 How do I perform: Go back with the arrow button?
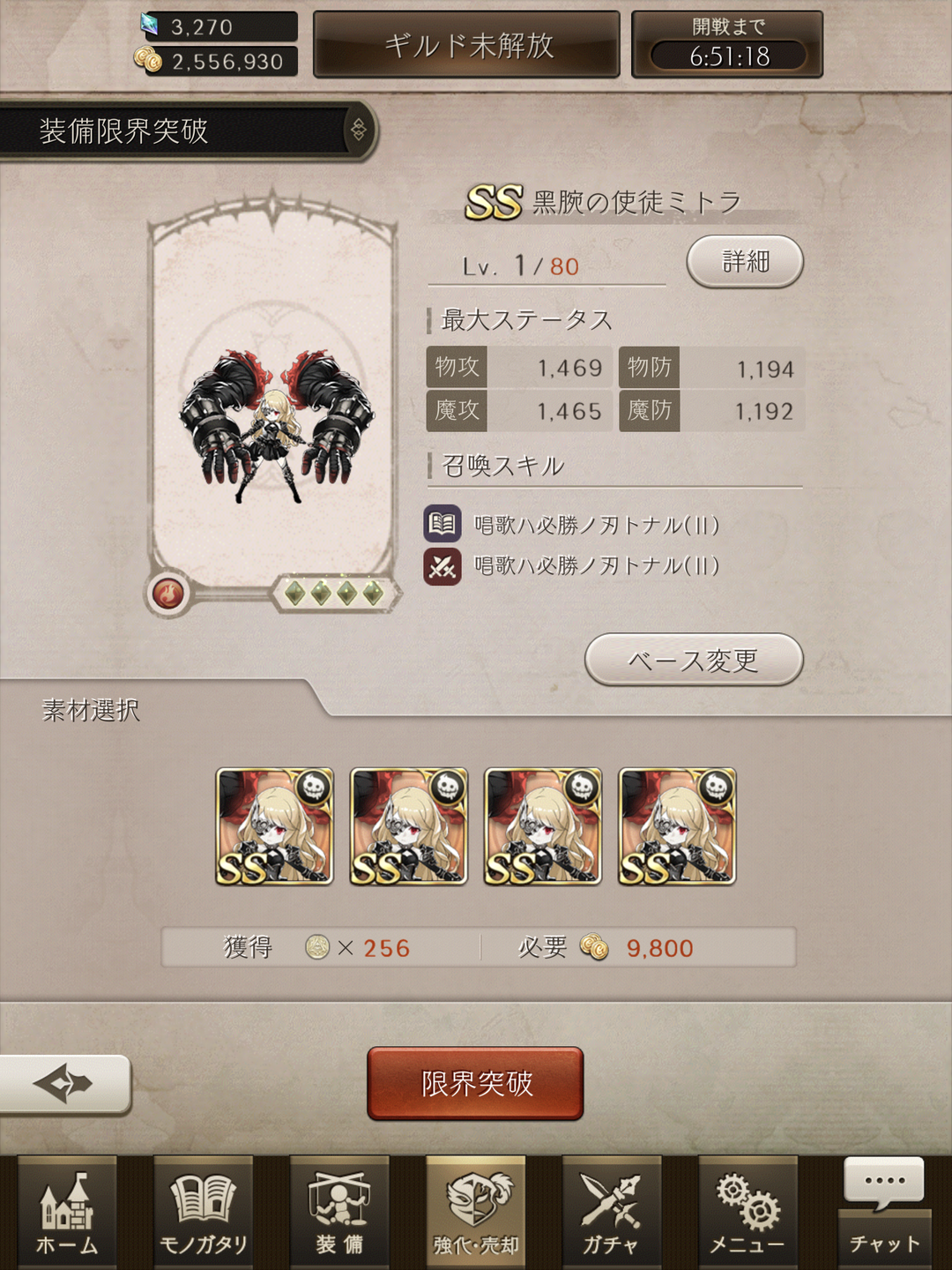tap(63, 1083)
